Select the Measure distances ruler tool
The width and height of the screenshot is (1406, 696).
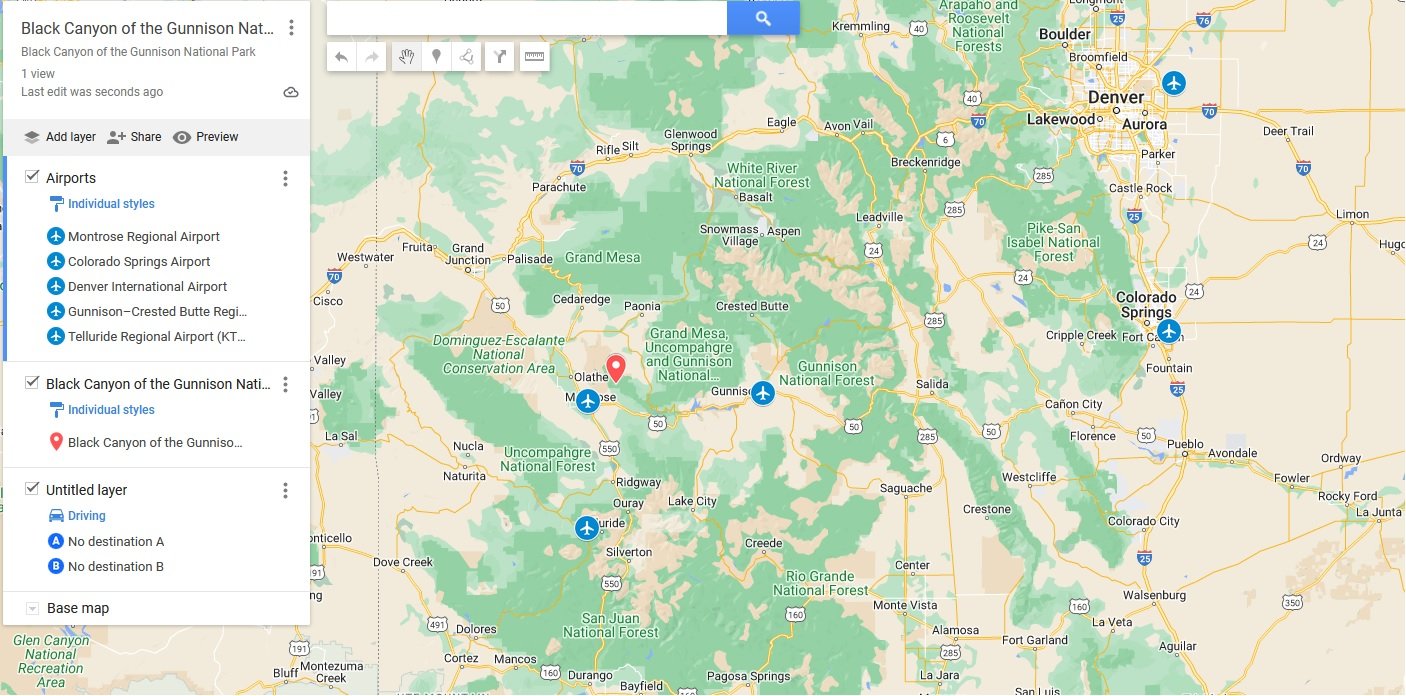534,57
